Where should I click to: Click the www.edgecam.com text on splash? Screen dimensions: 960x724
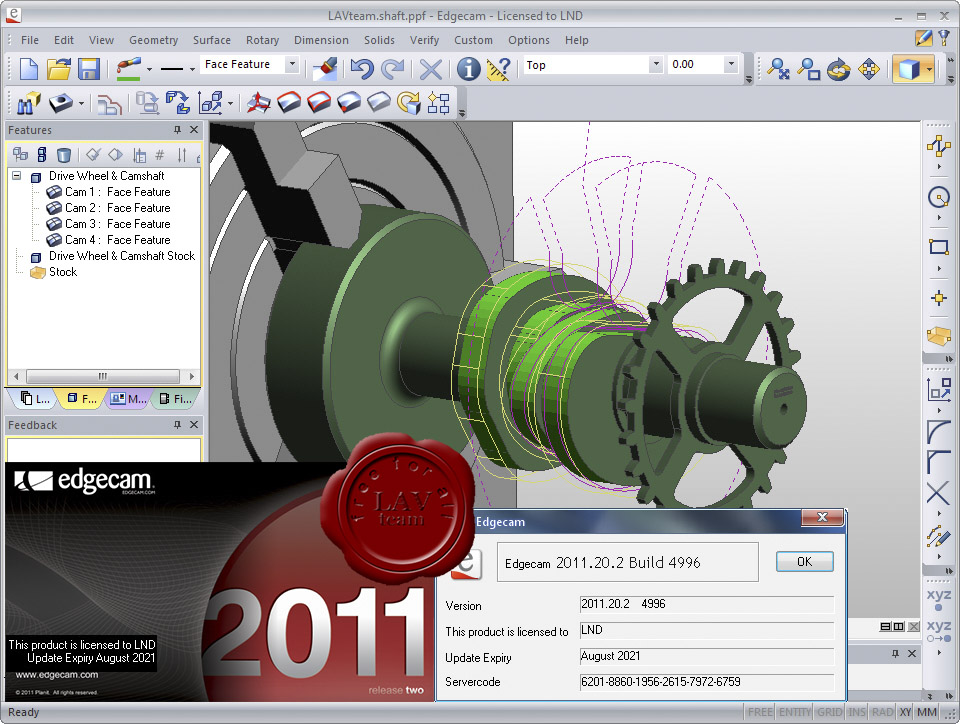pyautogui.click(x=57, y=674)
